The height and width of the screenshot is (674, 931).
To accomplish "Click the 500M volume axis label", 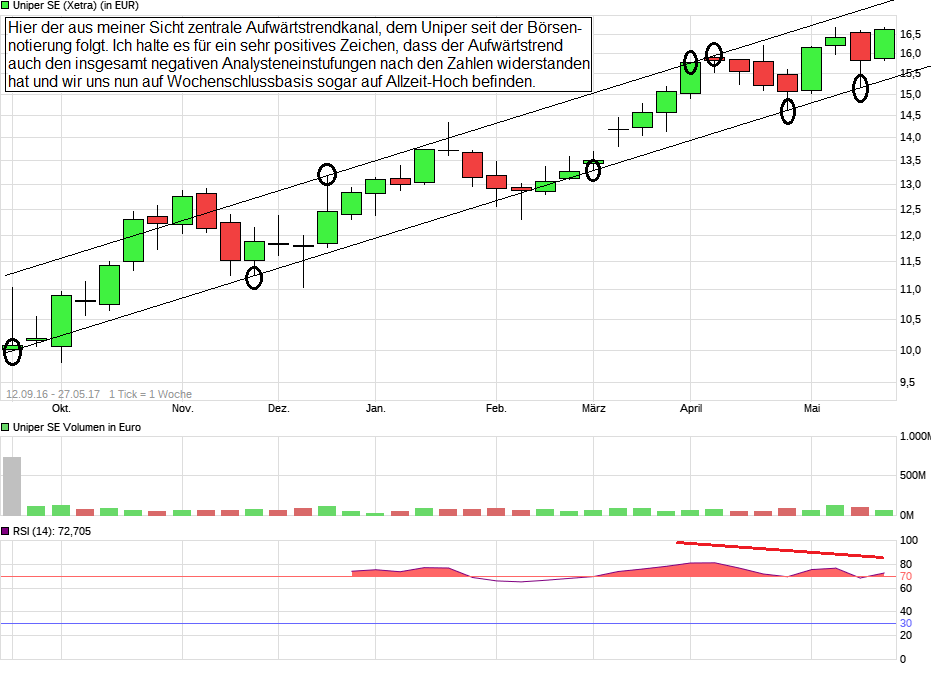I will click(913, 475).
